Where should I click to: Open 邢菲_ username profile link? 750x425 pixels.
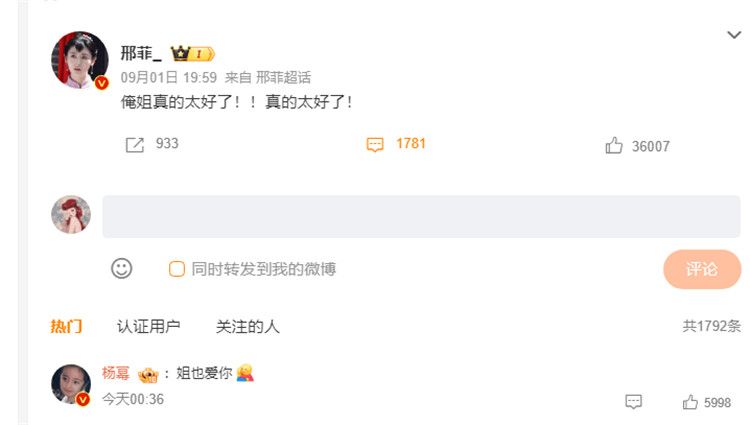141,53
